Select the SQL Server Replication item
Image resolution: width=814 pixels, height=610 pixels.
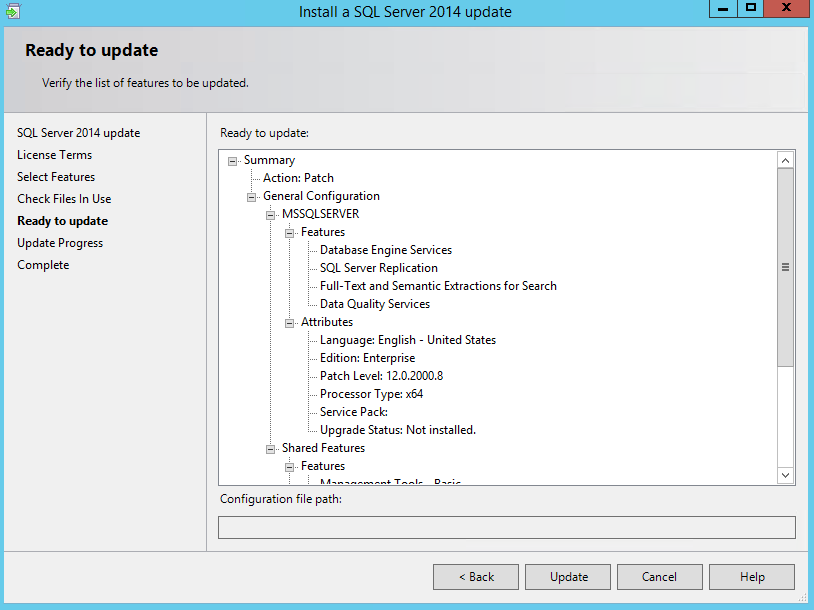(x=378, y=268)
